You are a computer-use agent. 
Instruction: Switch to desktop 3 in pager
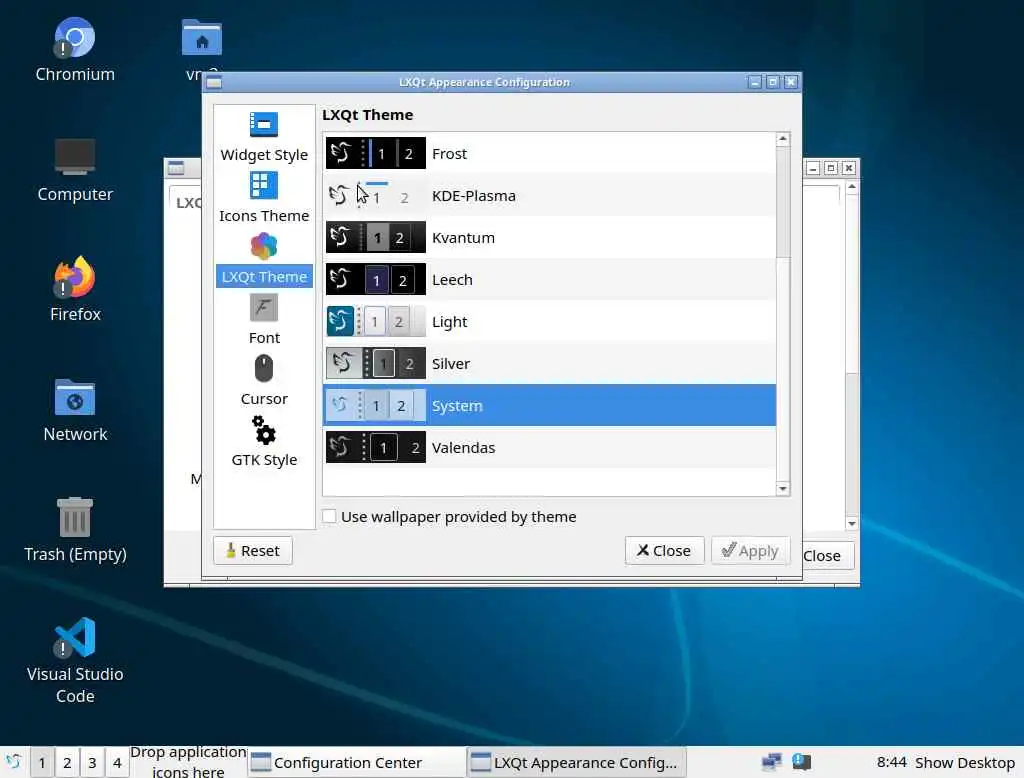point(92,762)
